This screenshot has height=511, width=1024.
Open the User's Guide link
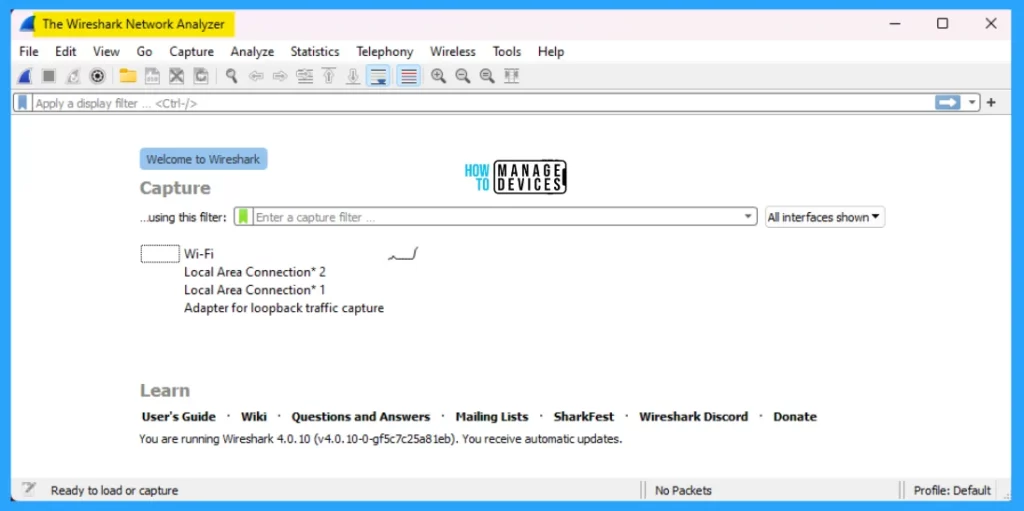tap(178, 416)
